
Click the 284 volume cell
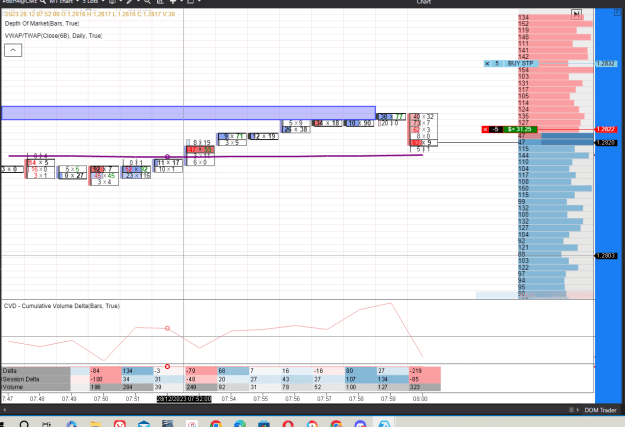[137, 387]
